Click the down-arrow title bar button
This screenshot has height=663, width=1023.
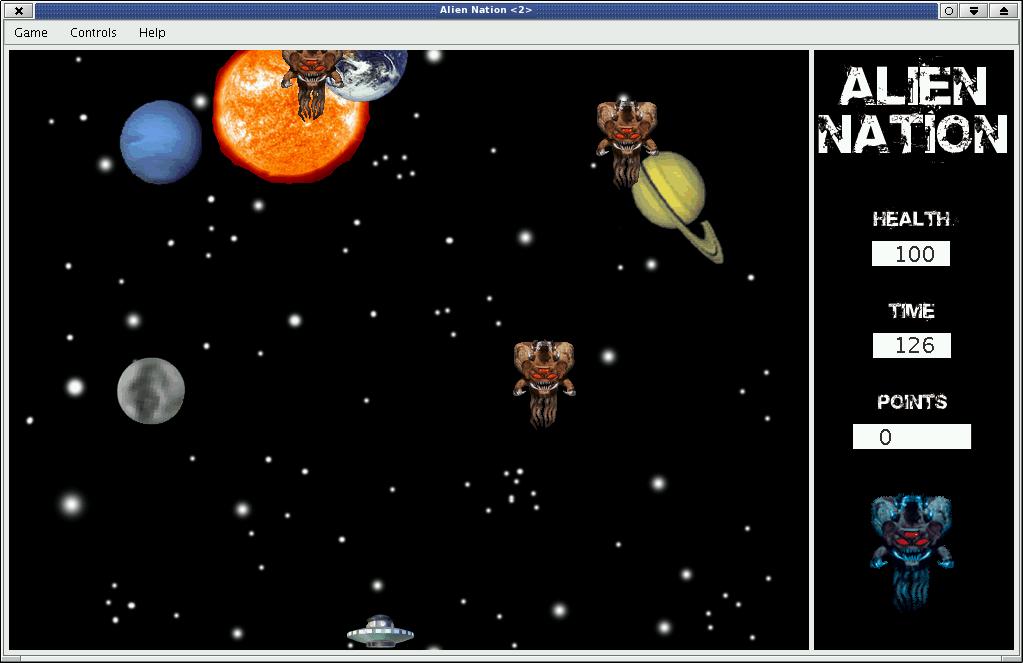click(973, 10)
